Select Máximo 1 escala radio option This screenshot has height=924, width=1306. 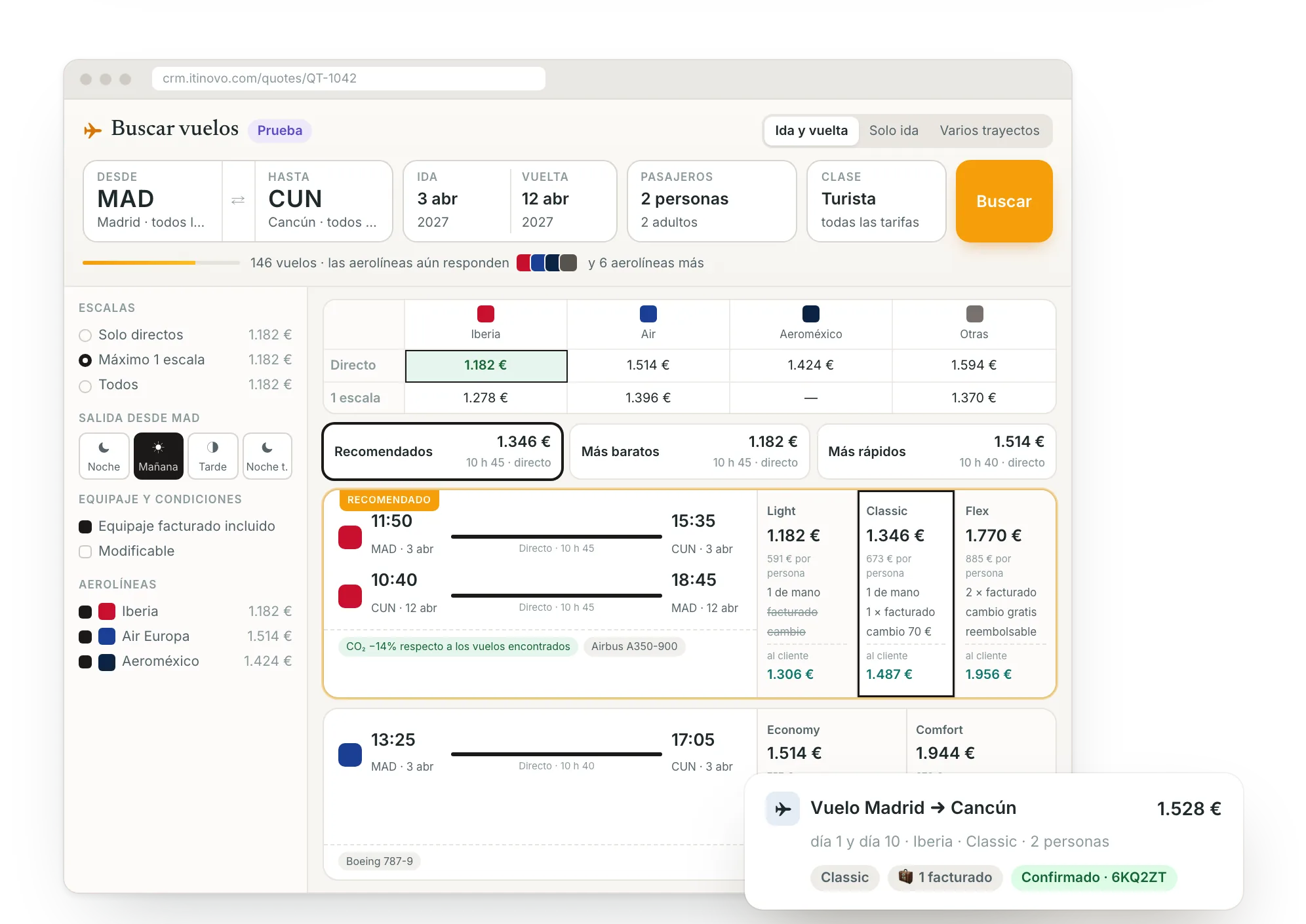tap(85, 360)
